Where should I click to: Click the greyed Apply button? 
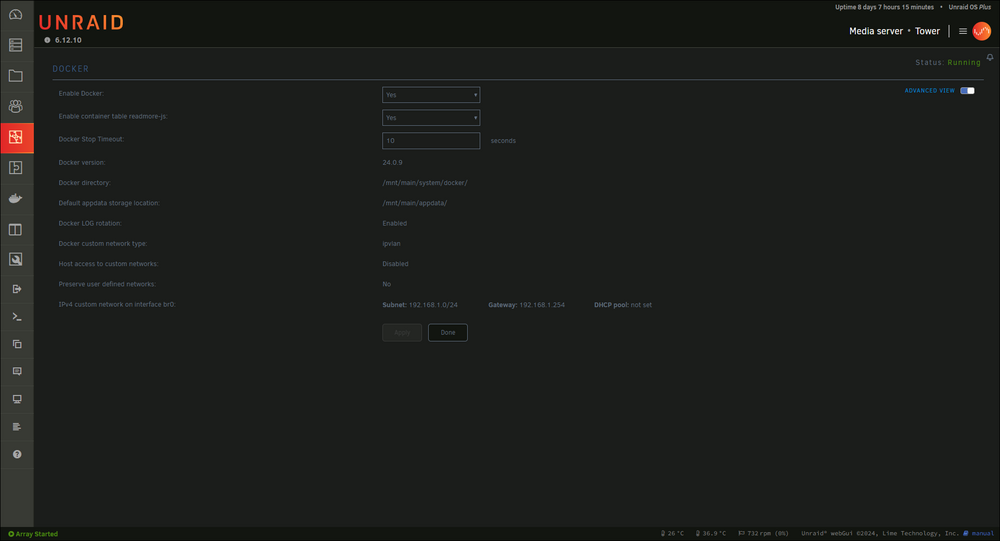pos(402,332)
